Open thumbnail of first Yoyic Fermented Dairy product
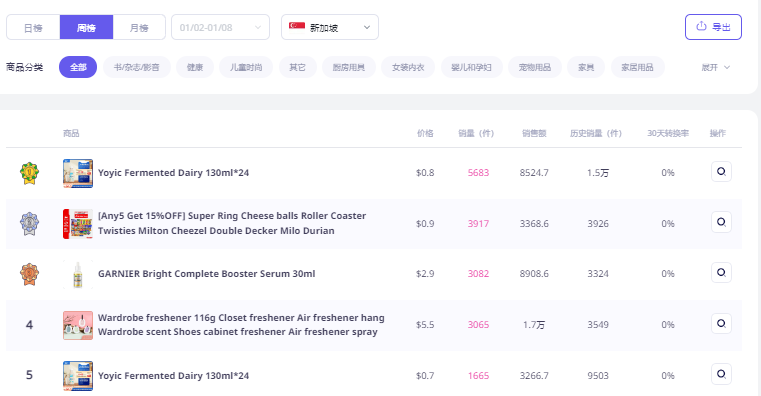The image size is (761, 396). [78, 173]
